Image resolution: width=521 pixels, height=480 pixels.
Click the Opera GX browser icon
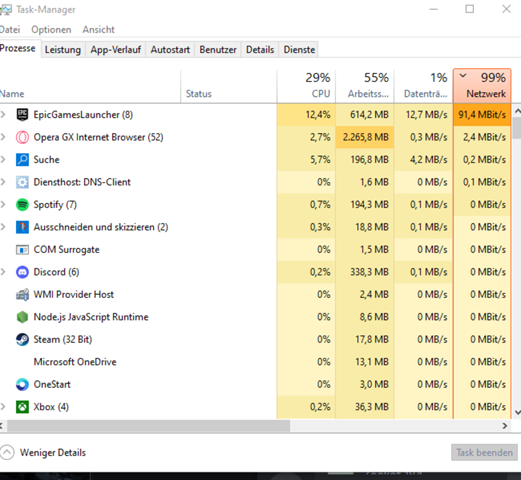[22, 137]
